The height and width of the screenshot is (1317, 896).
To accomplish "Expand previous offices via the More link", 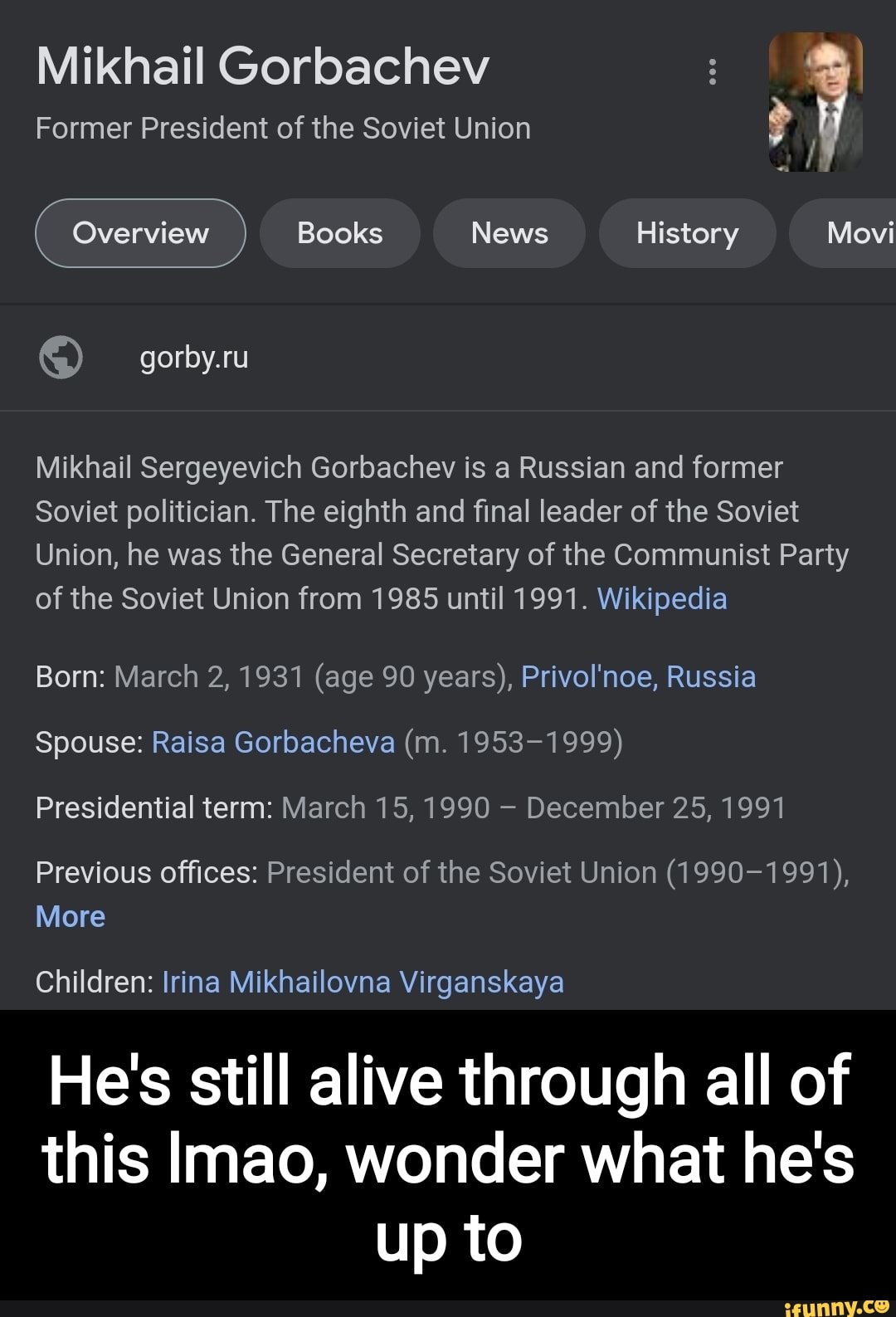I will [69, 916].
